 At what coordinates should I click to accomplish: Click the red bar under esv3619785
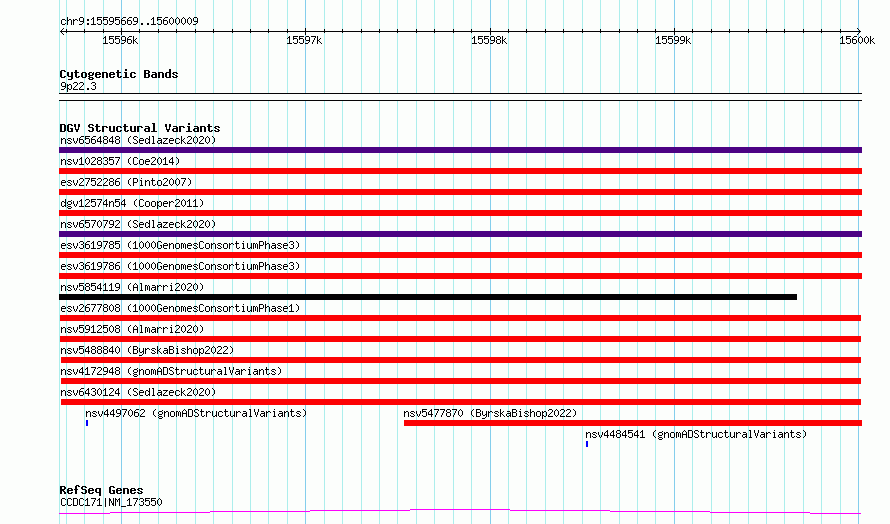460,255
